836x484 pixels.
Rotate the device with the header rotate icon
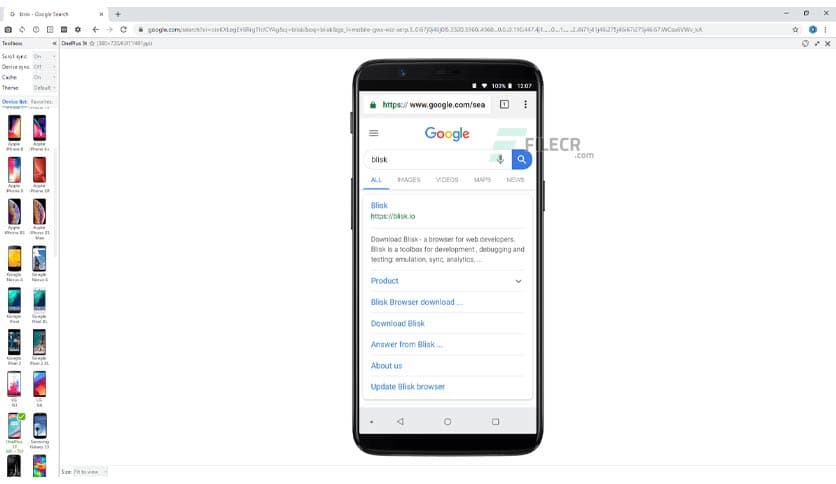tap(805, 44)
